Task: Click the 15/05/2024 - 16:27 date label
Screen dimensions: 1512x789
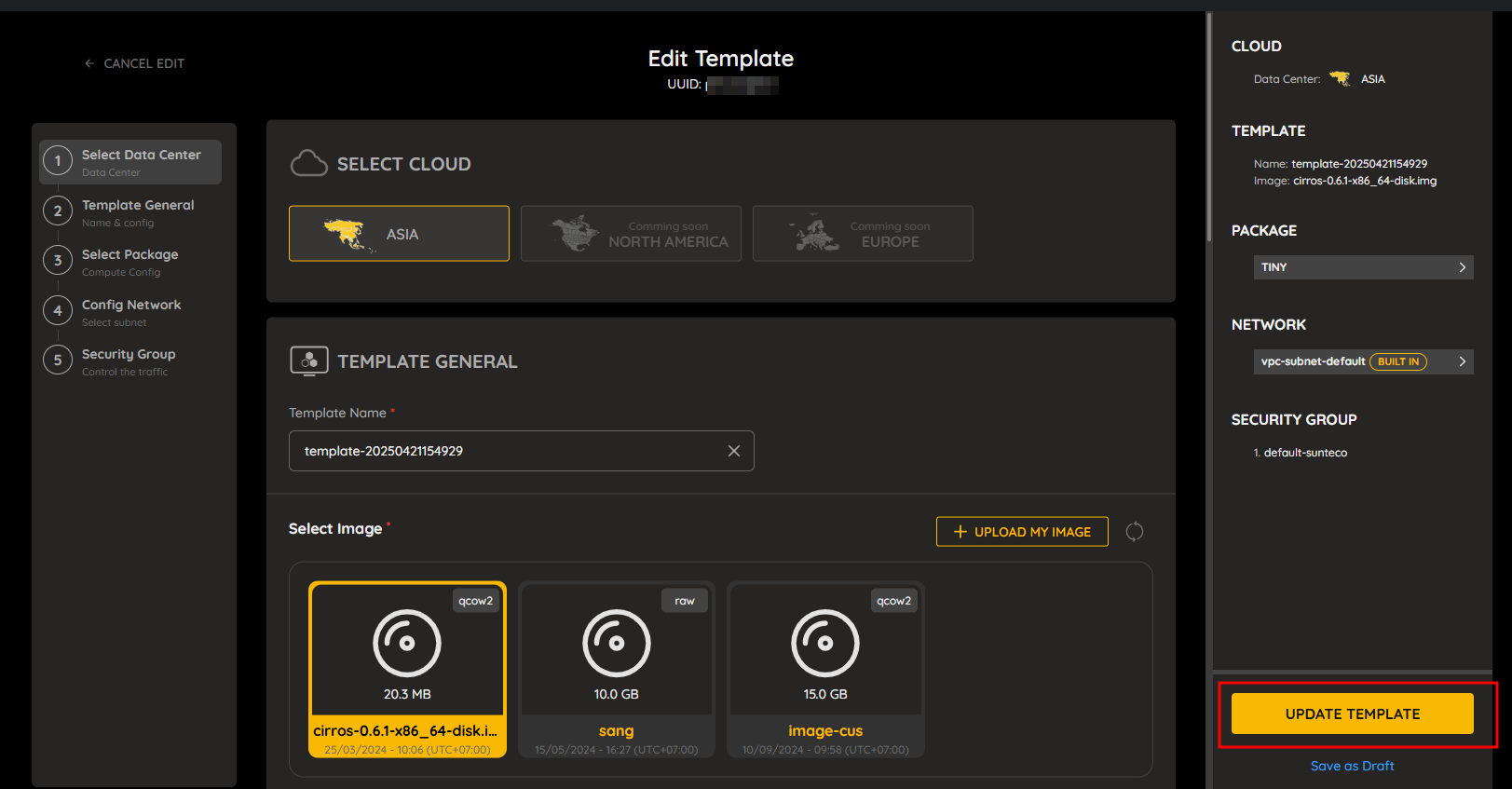Action: pos(617,750)
